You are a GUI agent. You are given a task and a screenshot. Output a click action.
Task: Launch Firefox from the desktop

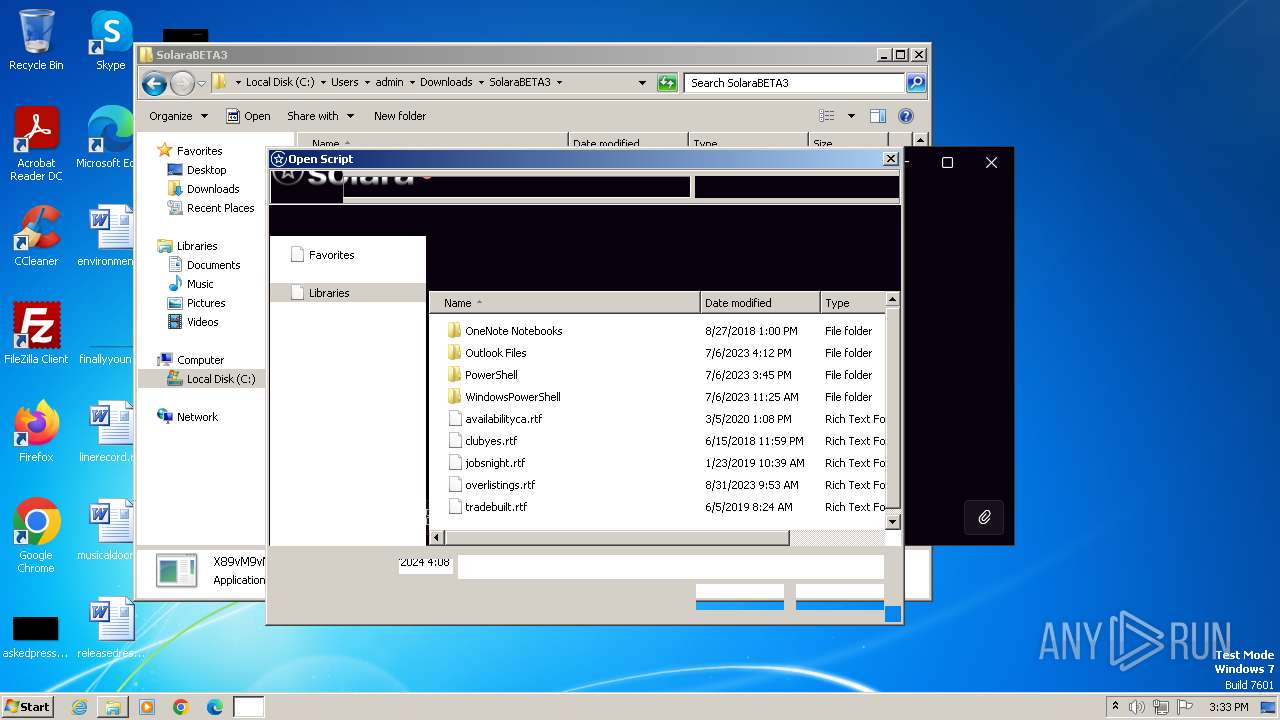(36, 432)
